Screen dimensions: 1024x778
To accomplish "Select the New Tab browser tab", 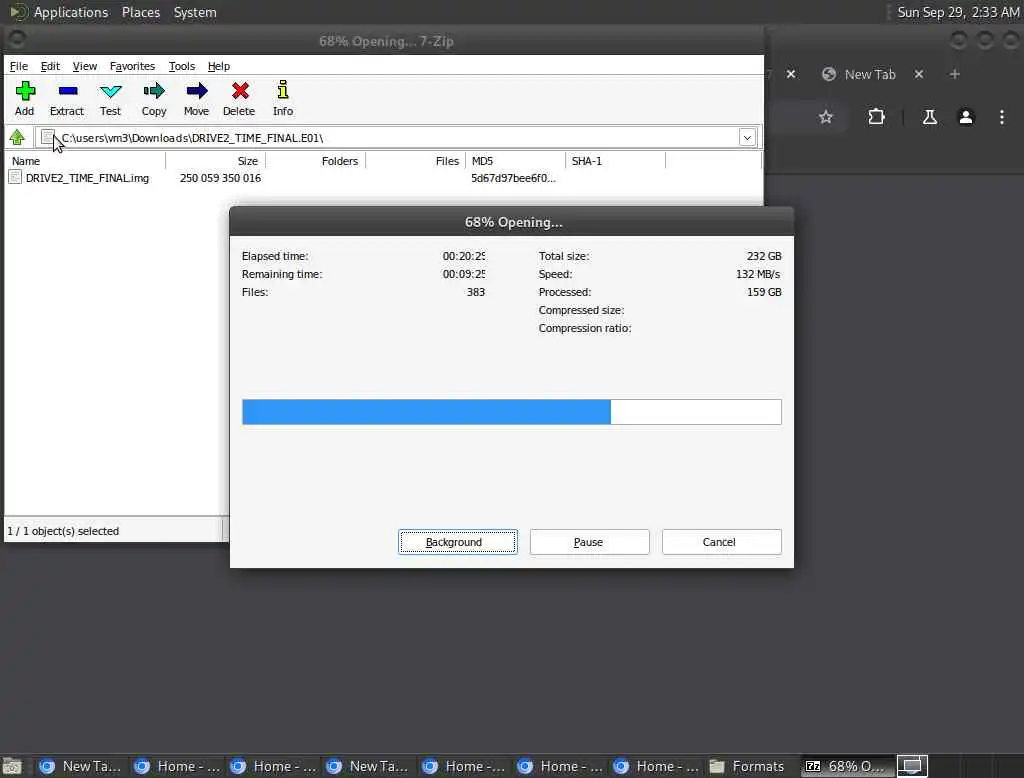I will coord(869,74).
